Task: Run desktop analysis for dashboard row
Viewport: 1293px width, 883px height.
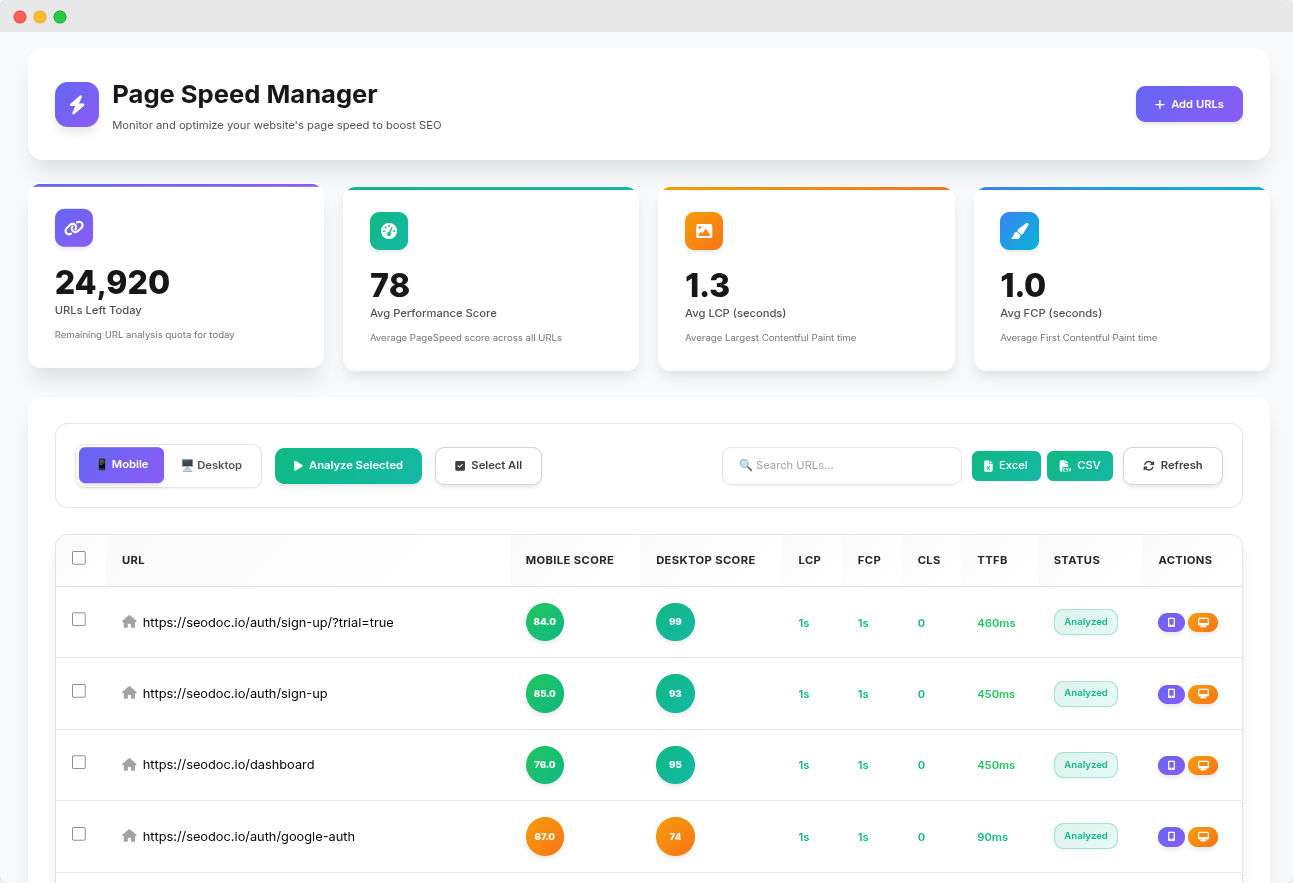Action: tap(1203, 765)
